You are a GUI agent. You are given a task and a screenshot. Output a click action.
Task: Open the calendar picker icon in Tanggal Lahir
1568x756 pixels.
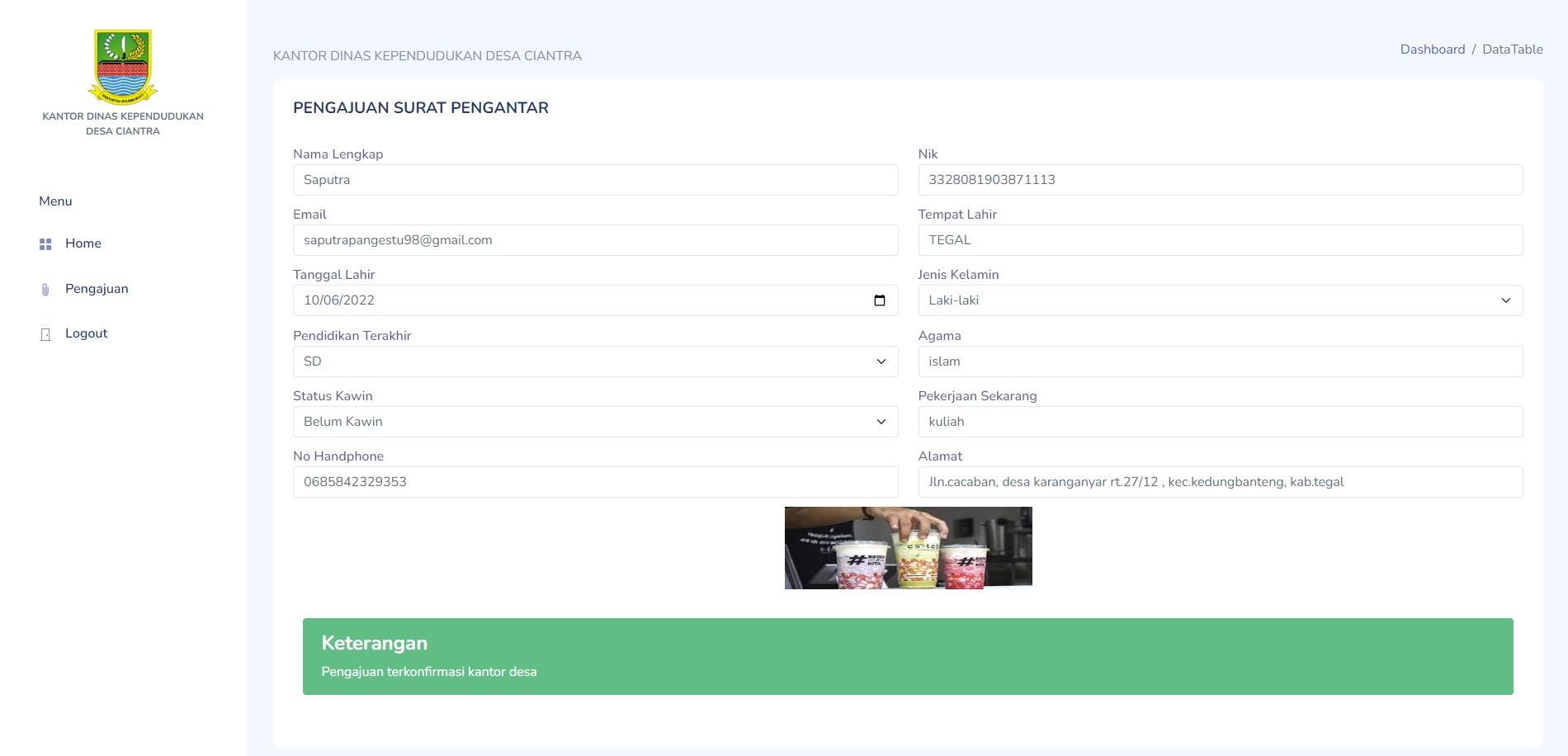(x=879, y=300)
